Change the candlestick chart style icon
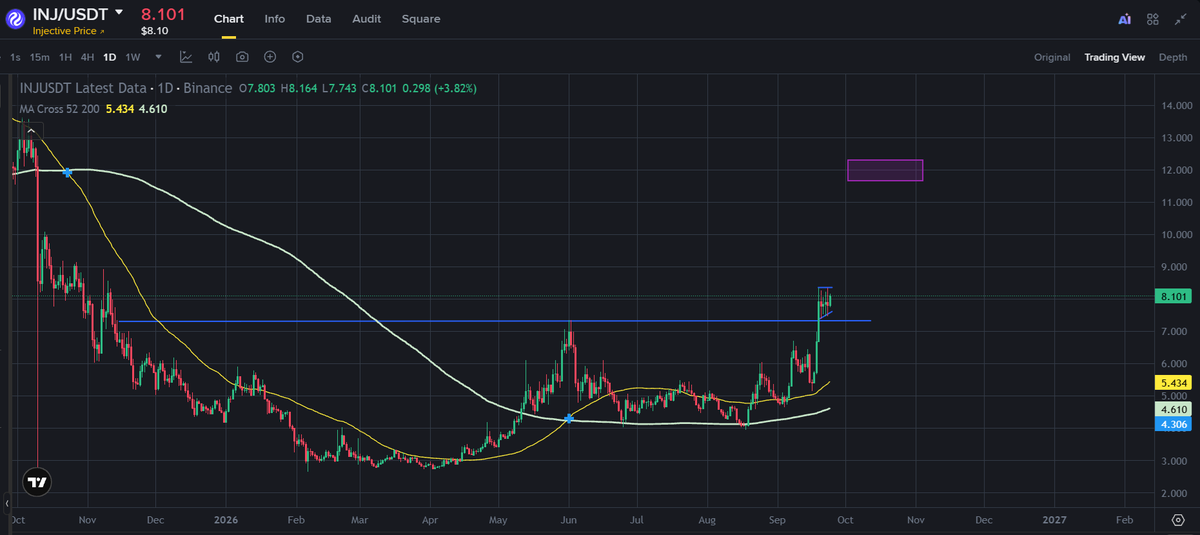Image resolution: width=1200 pixels, height=535 pixels. click(214, 57)
